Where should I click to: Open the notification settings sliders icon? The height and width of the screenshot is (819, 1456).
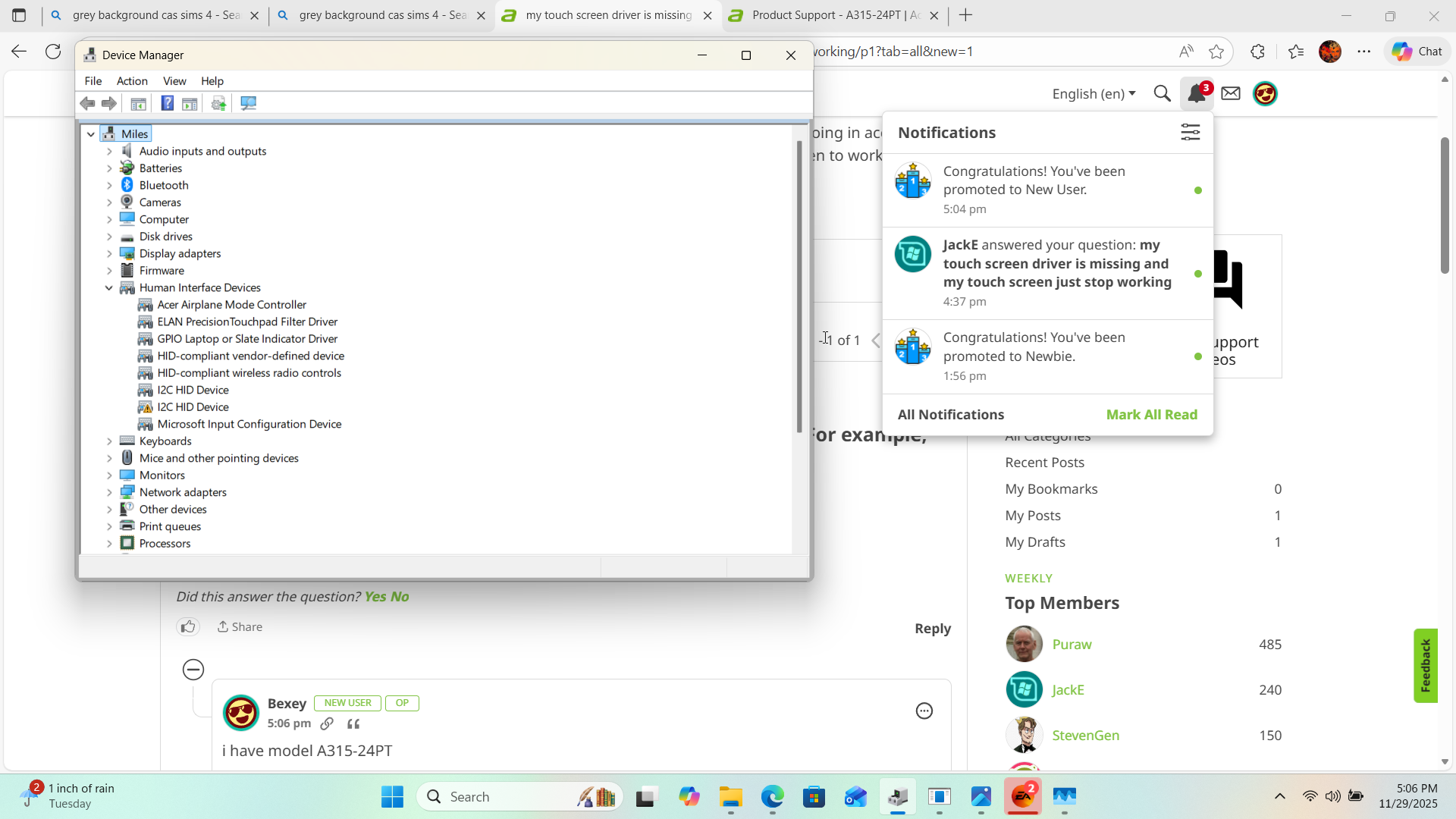[x=1190, y=133]
